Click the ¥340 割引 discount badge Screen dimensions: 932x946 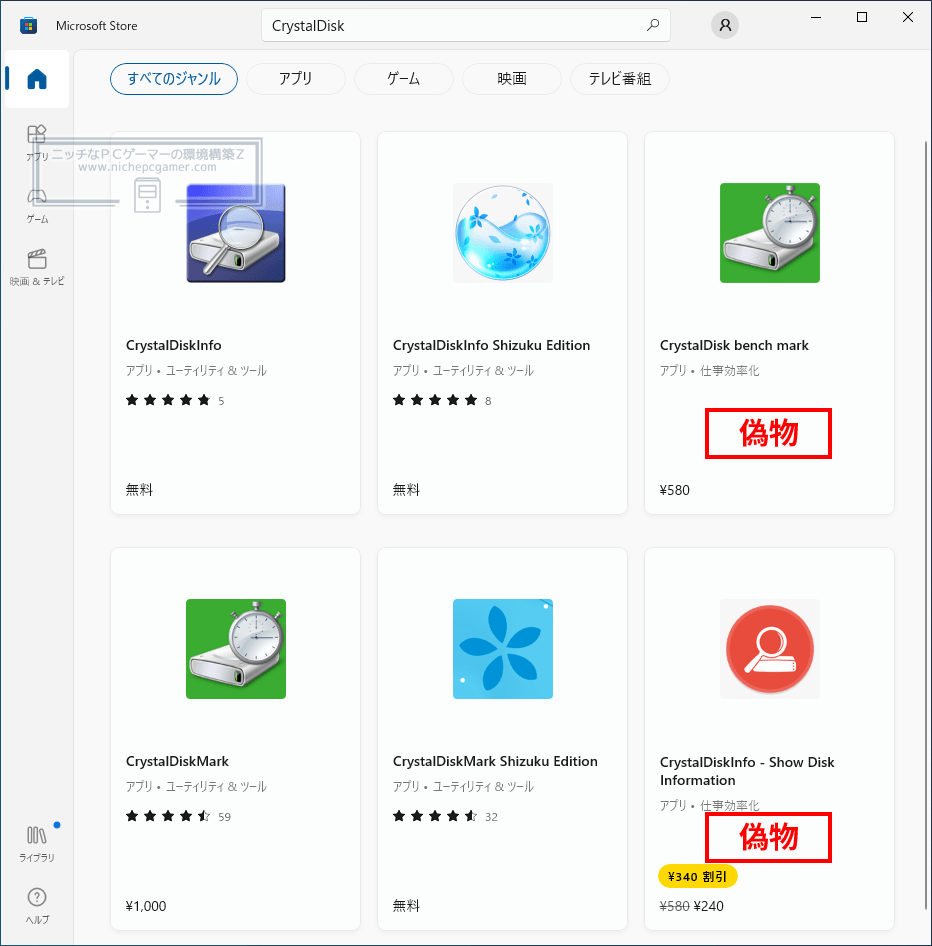coord(697,877)
